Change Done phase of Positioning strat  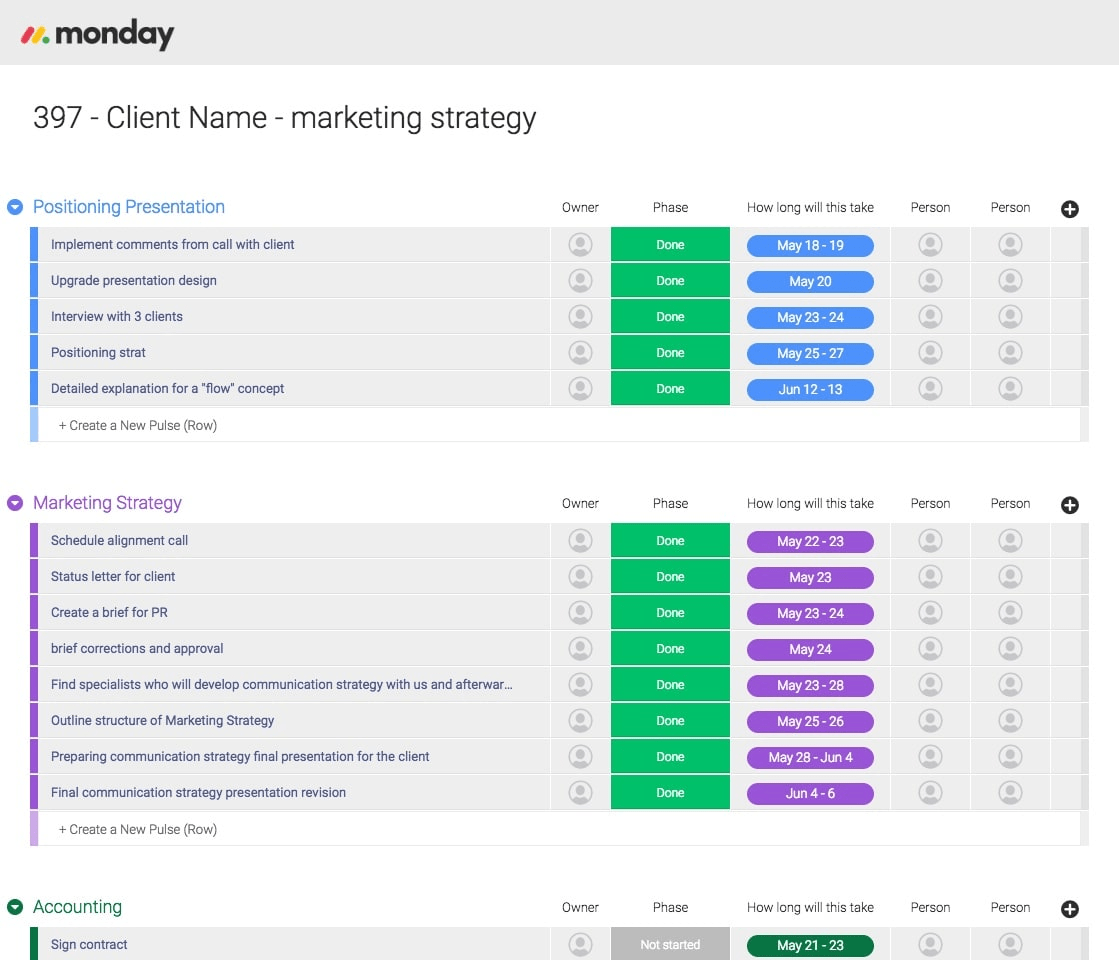(x=670, y=353)
